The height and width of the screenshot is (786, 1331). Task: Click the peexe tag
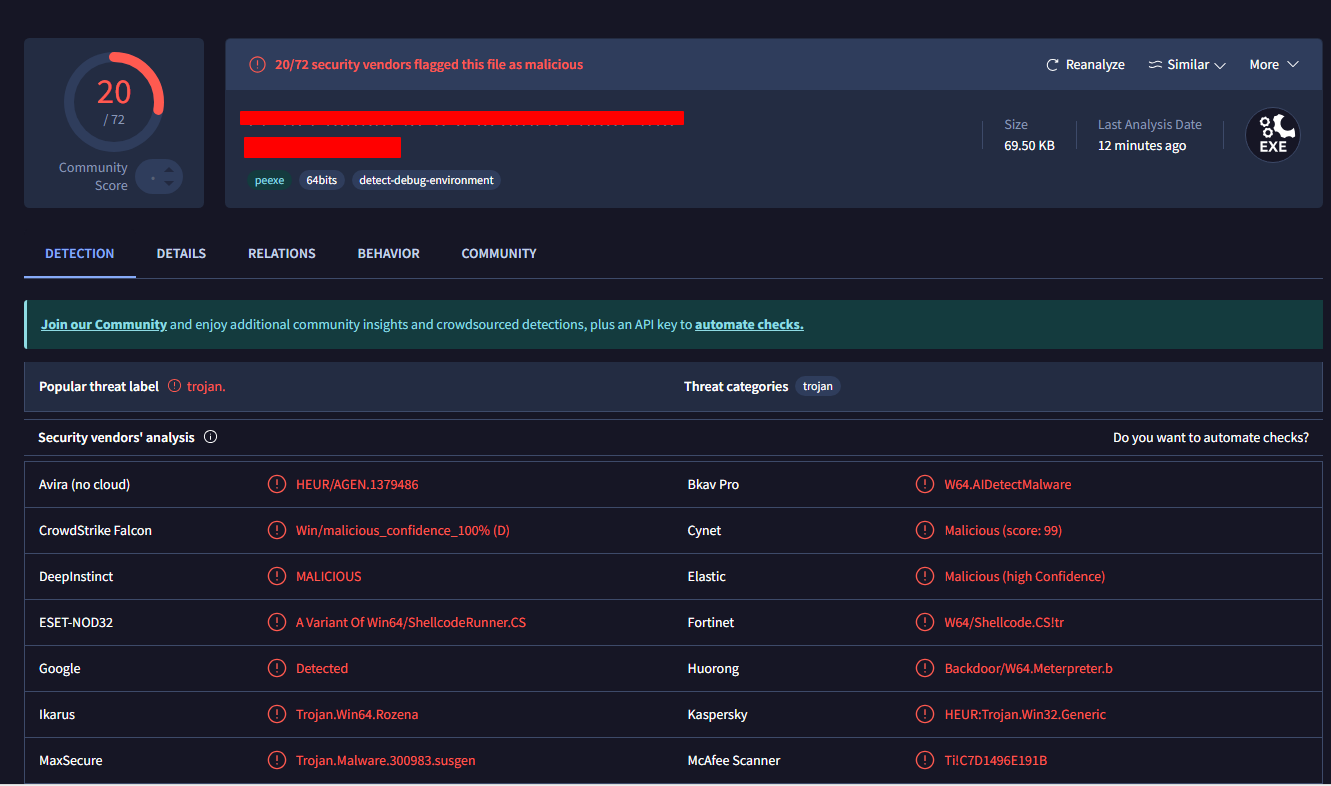[x=270, y=180]
